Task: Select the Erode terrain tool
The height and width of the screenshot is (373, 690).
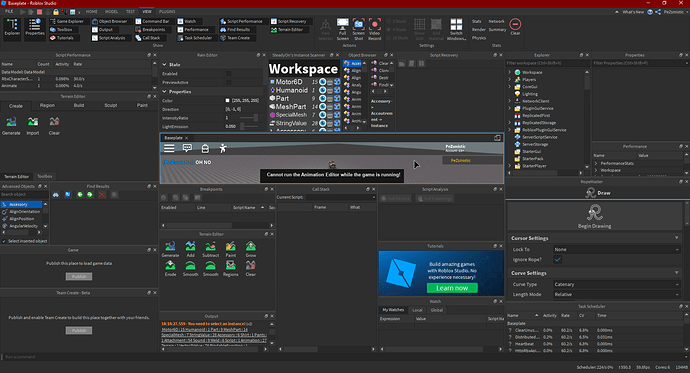Action: [x=170, y=268]
